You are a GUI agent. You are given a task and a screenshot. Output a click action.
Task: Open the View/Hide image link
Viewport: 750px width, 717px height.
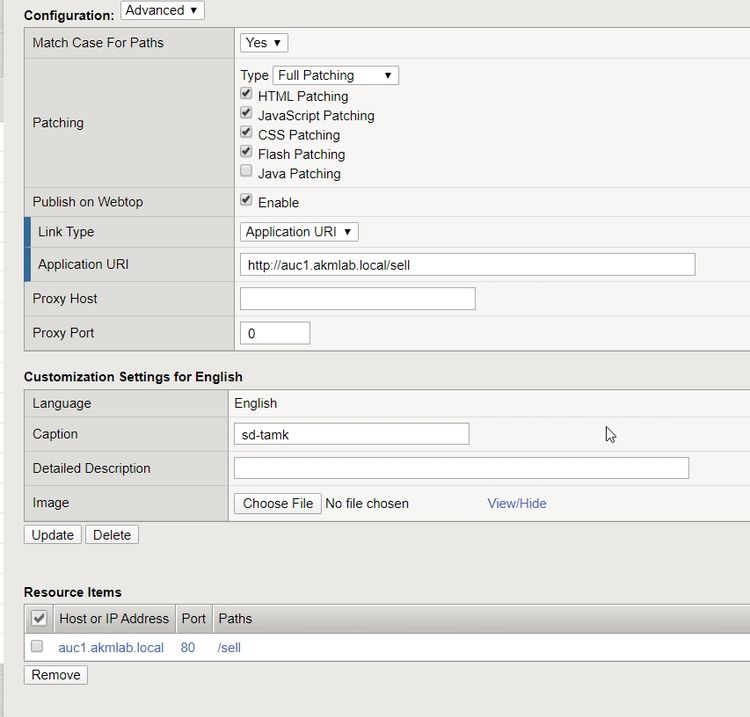517,503
